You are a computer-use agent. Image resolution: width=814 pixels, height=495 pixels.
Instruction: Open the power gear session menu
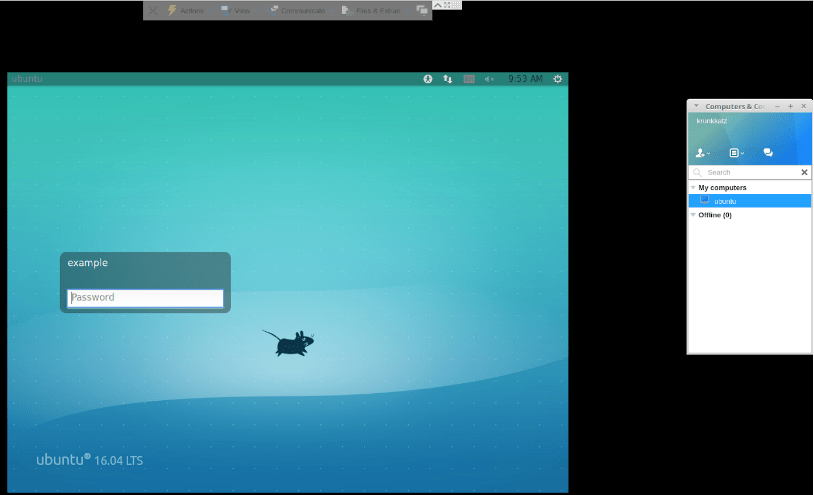[557, 79]
